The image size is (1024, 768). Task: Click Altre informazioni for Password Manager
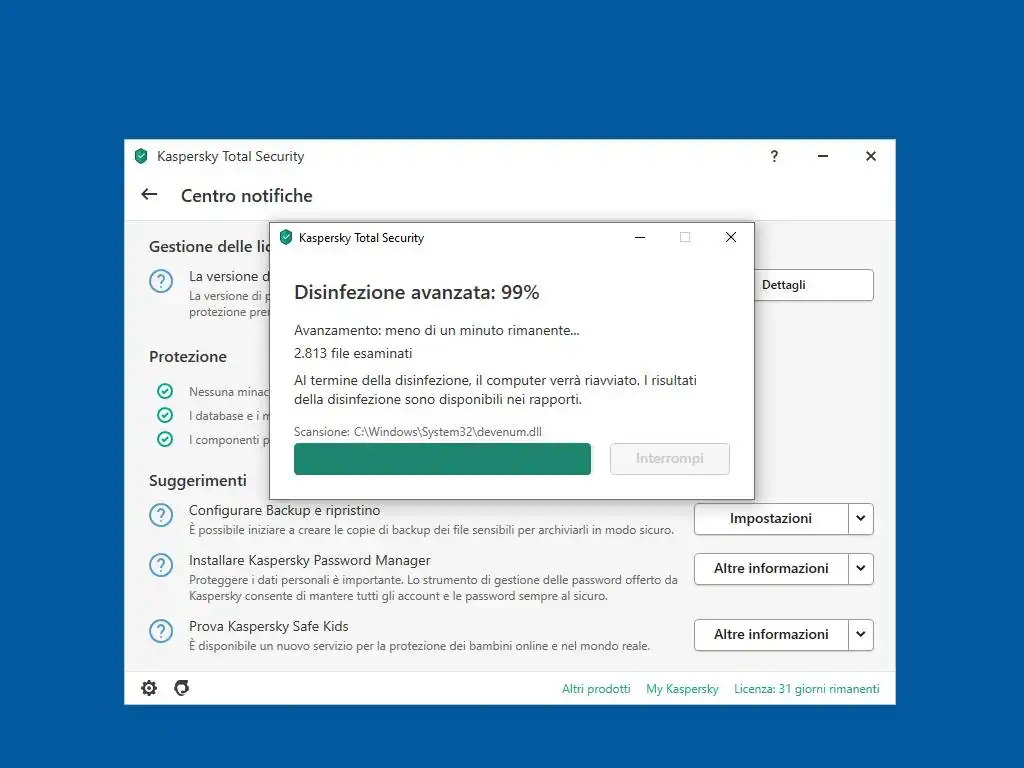[x=771, y=569]
